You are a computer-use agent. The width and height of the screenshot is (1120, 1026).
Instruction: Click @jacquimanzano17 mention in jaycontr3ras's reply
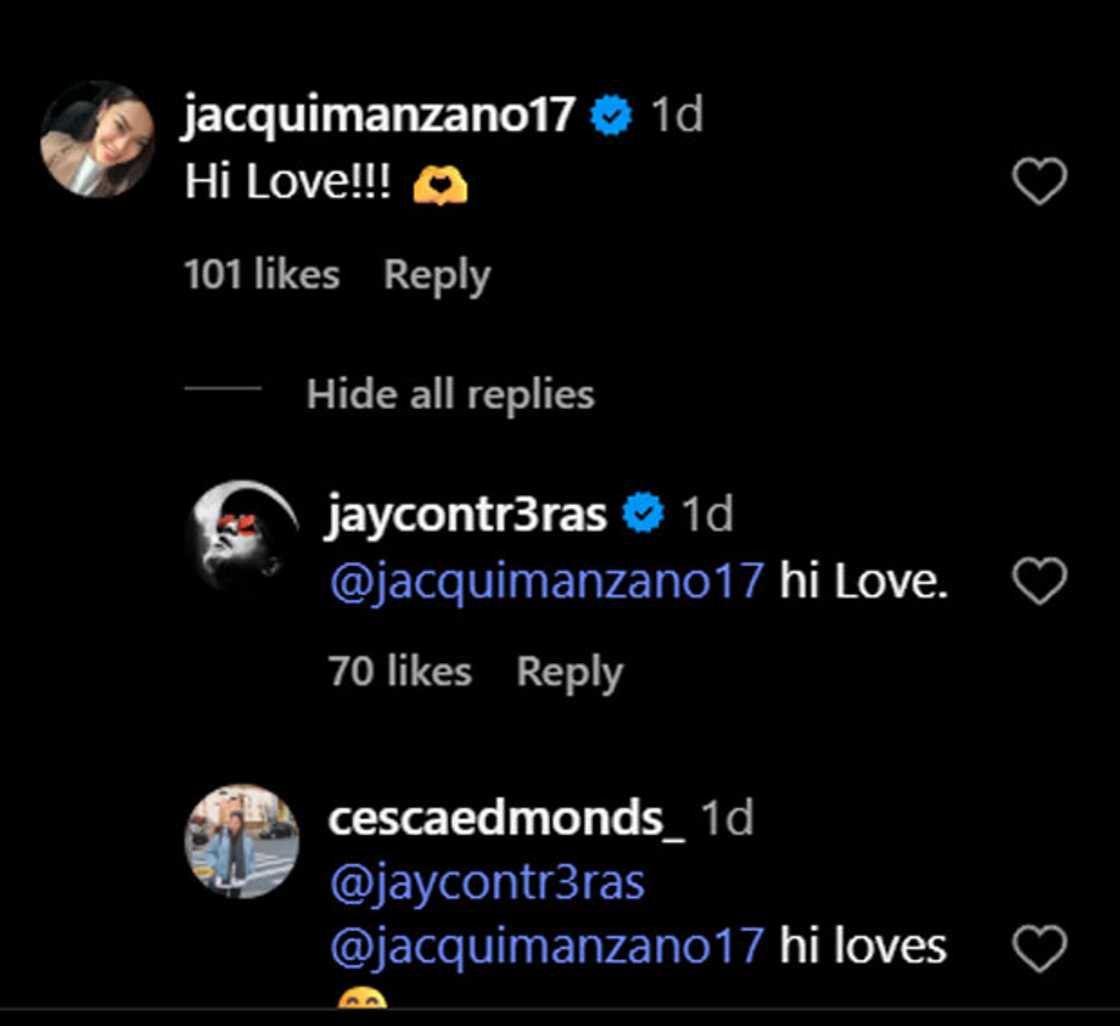[x=546, y=582]
